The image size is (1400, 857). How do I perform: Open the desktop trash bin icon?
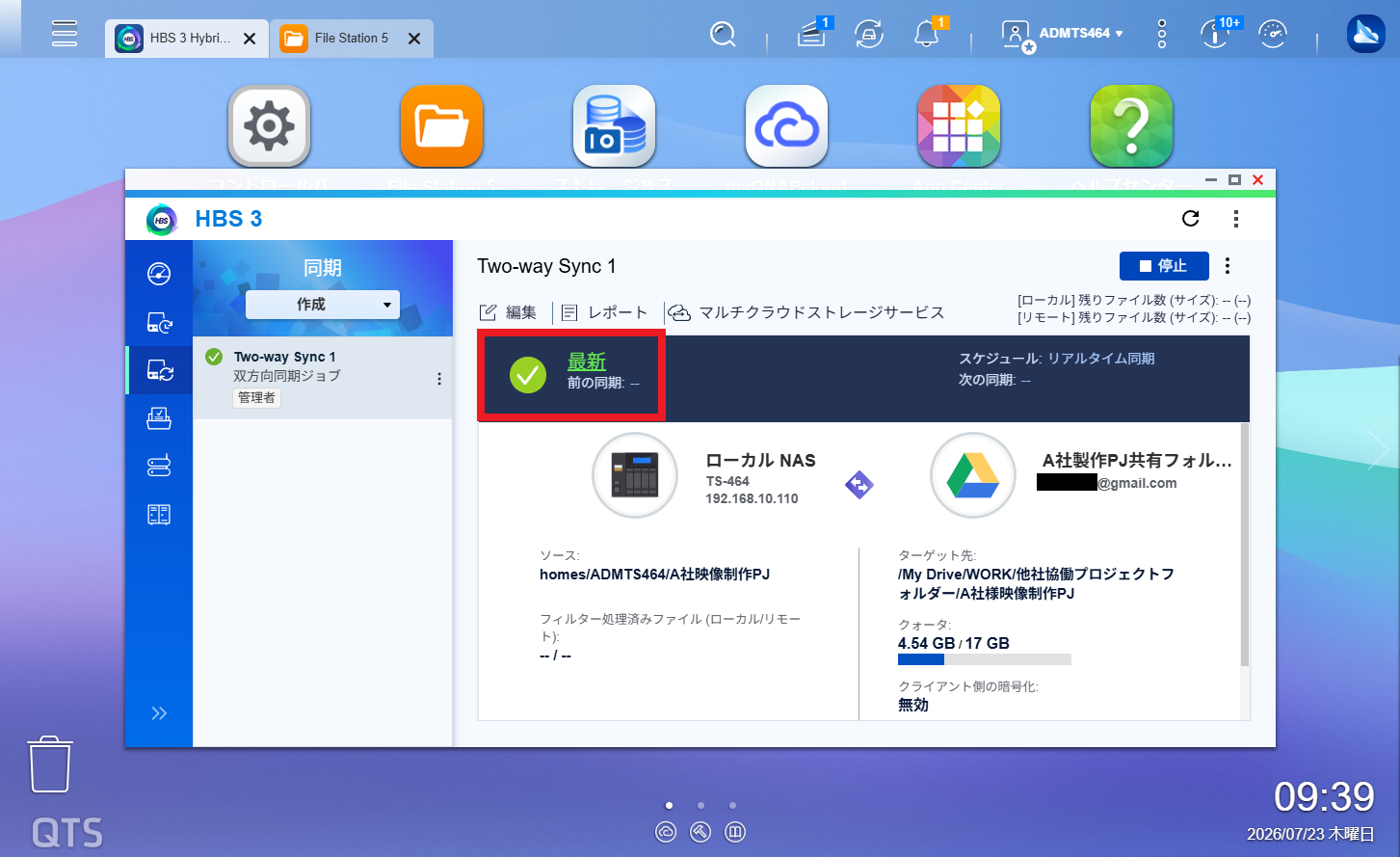[x=49, y=764]
